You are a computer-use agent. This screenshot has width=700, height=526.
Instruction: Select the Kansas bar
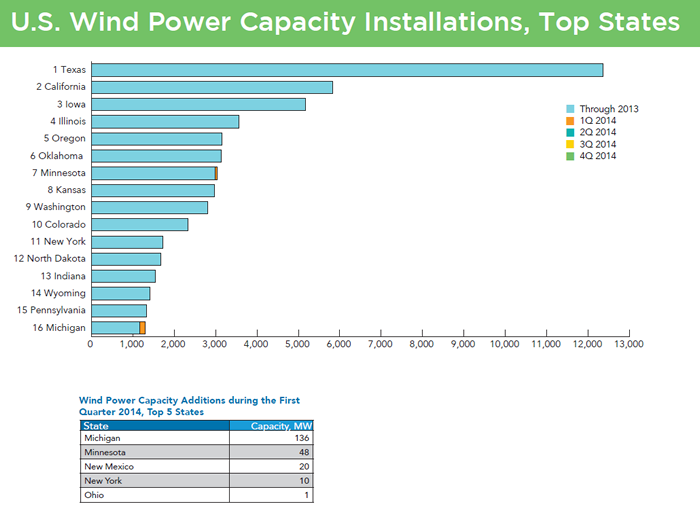(x=153, y=190)
